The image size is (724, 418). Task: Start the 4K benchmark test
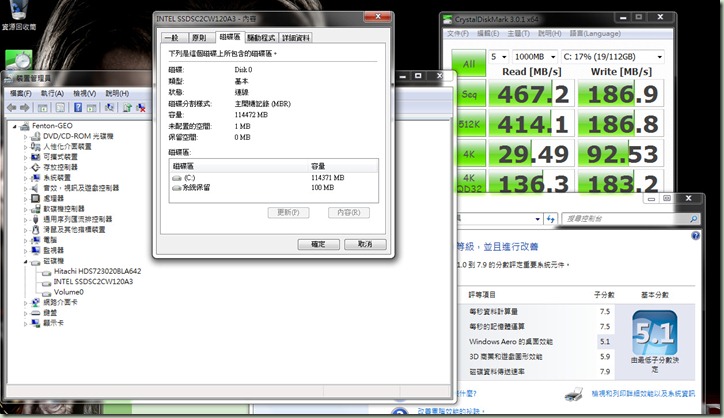point(469,154)
